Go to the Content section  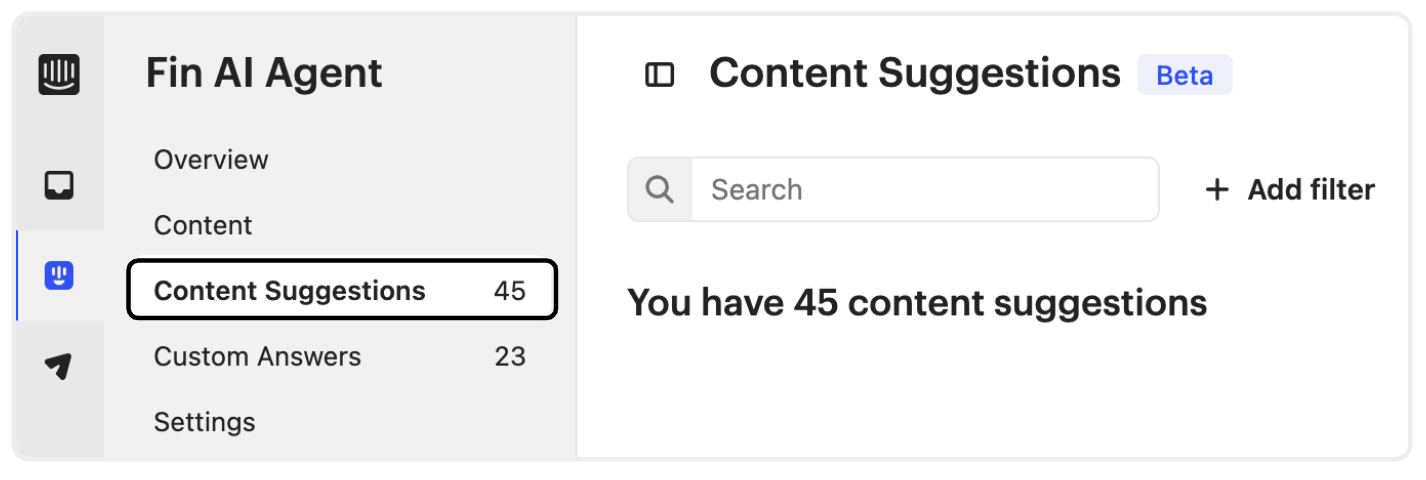[203, 225]
